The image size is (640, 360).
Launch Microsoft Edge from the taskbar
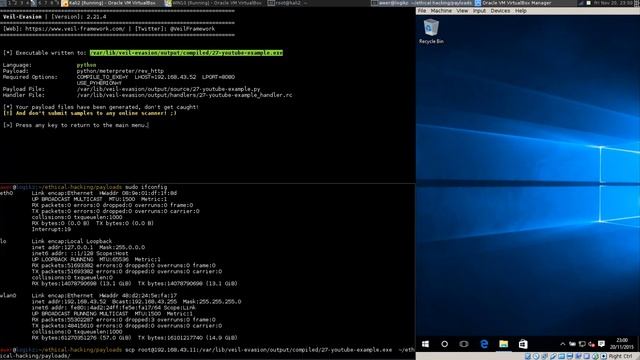coord(484,344)
